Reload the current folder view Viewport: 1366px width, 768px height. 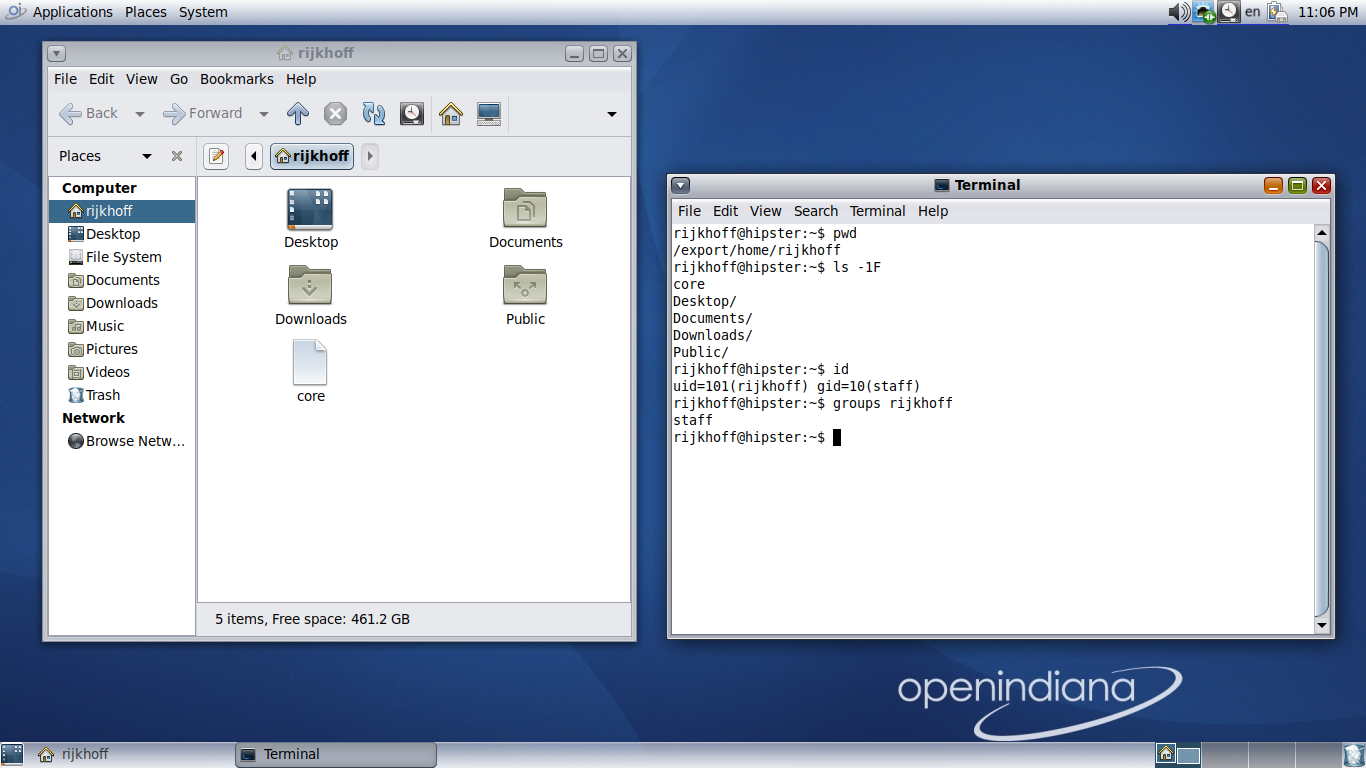click(374, 113)
